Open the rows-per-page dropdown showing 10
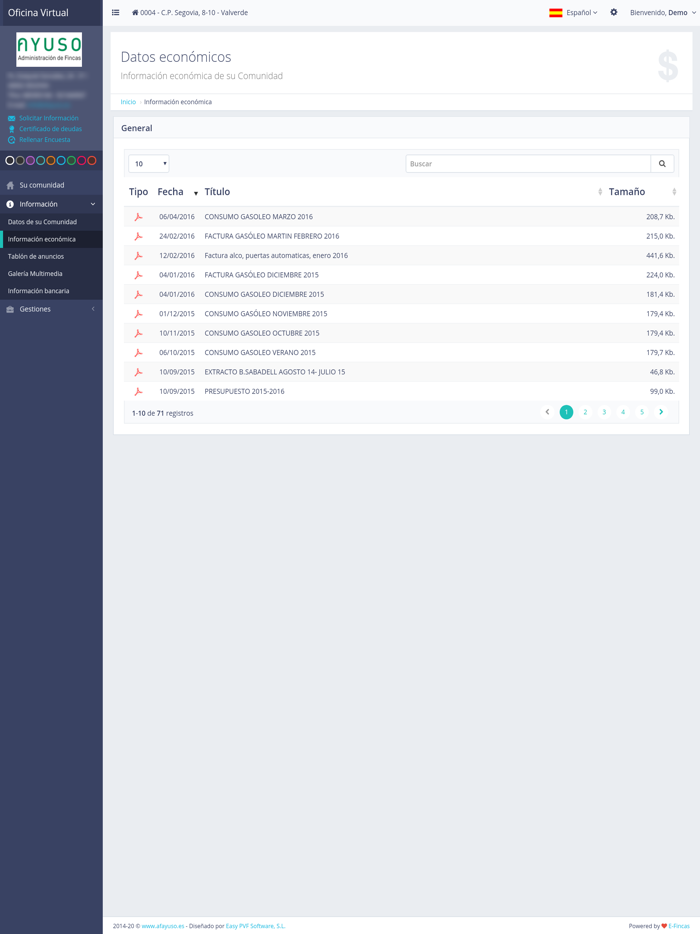Image resolution: width=700 pixels, height=934 pixels. point(149,164)
